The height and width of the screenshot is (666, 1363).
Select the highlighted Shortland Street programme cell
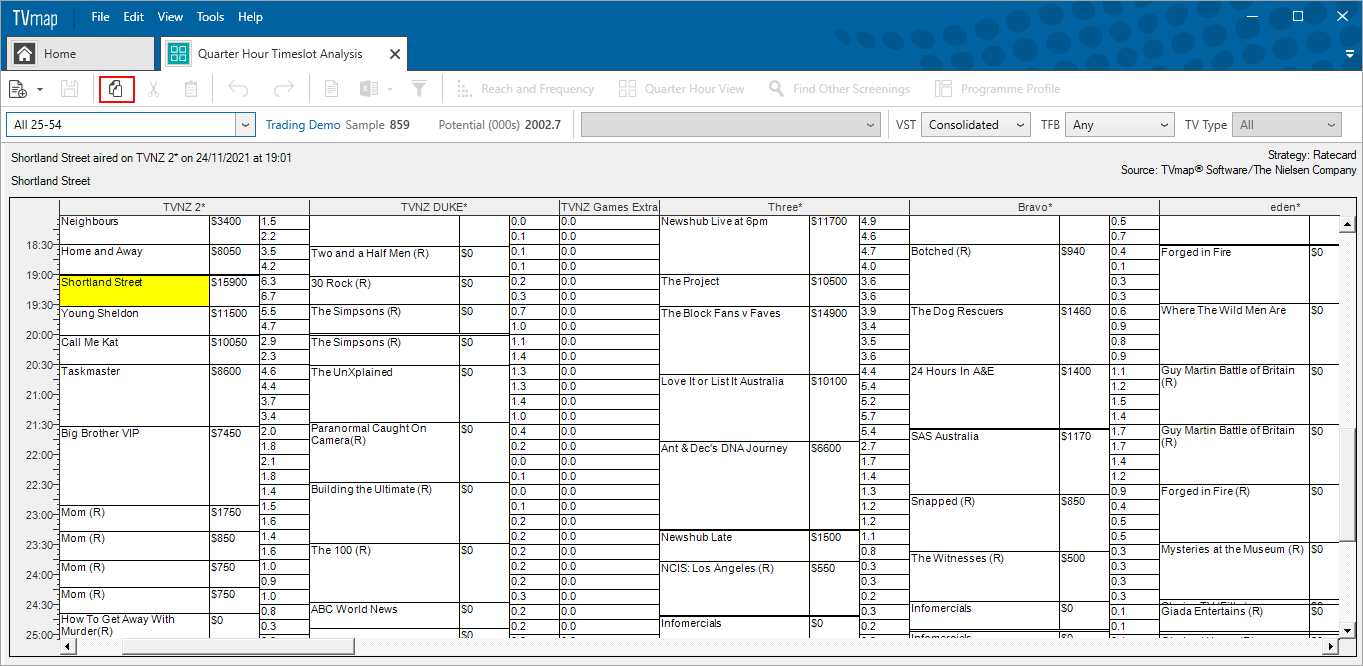134,290
